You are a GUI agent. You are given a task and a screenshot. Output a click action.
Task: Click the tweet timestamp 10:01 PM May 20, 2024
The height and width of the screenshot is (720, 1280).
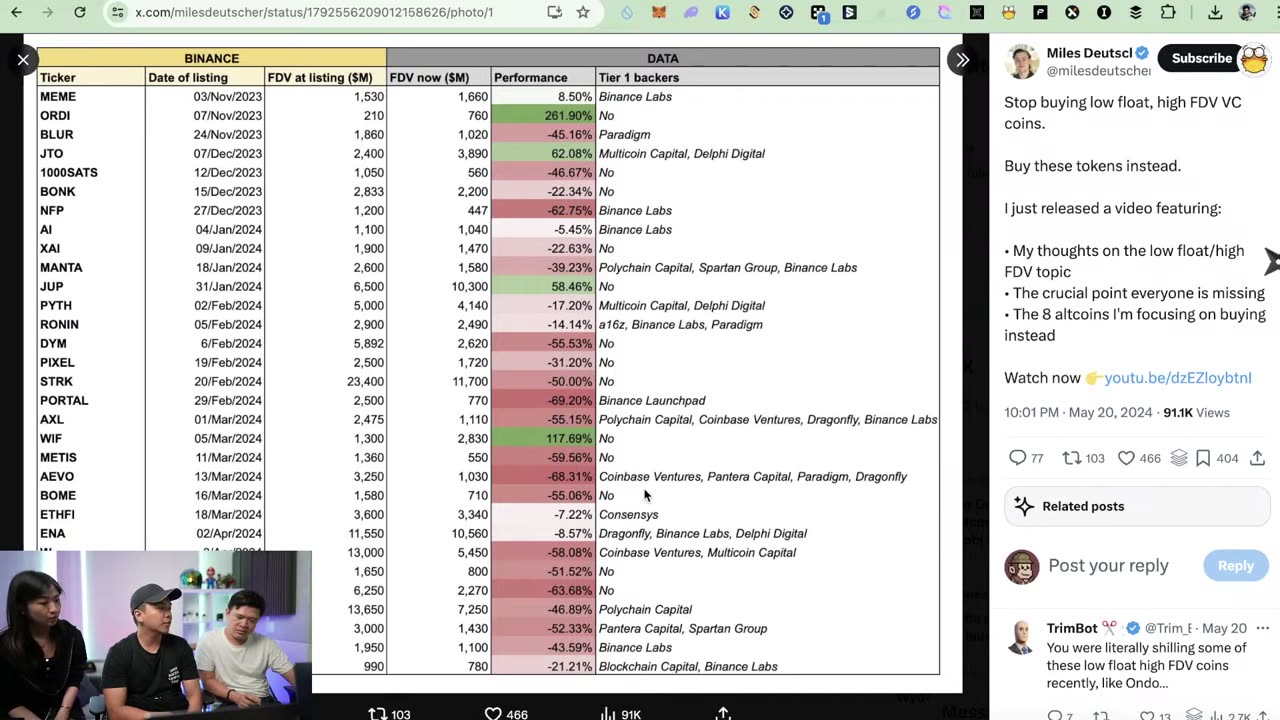coord(1078,412)
